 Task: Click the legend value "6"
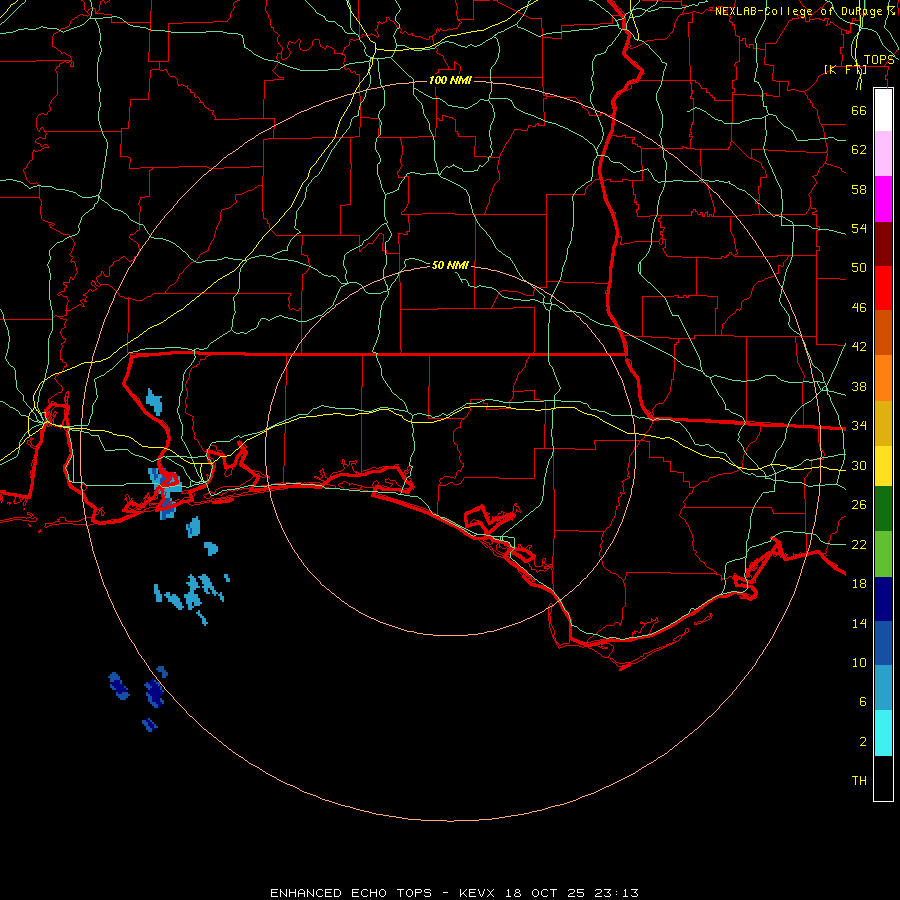pyautogui.click(x=863, y=702)
